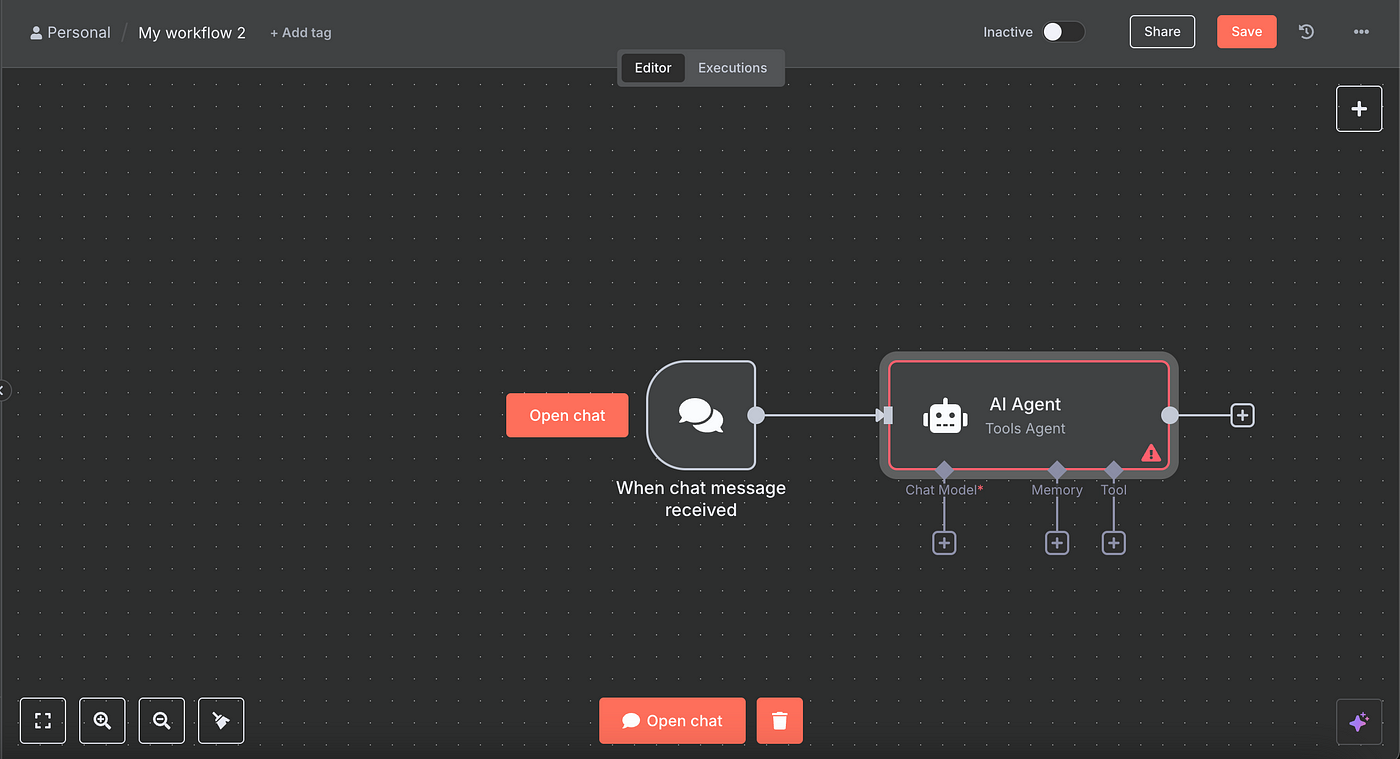Open workflow history clock icon
The image size is (1400, 759).
1306,32
